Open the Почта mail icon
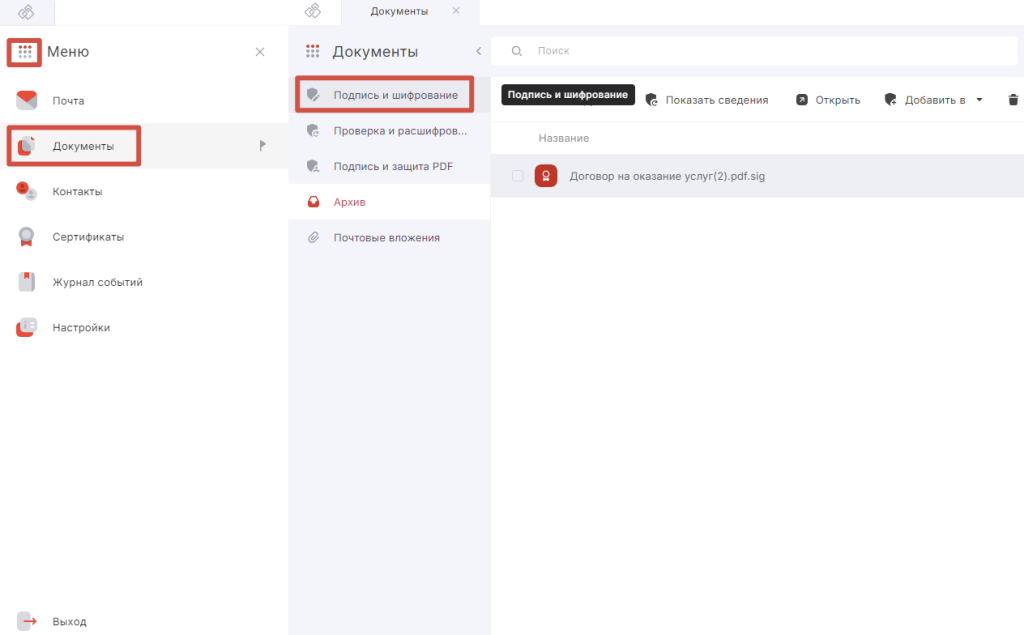 point(27,101)
